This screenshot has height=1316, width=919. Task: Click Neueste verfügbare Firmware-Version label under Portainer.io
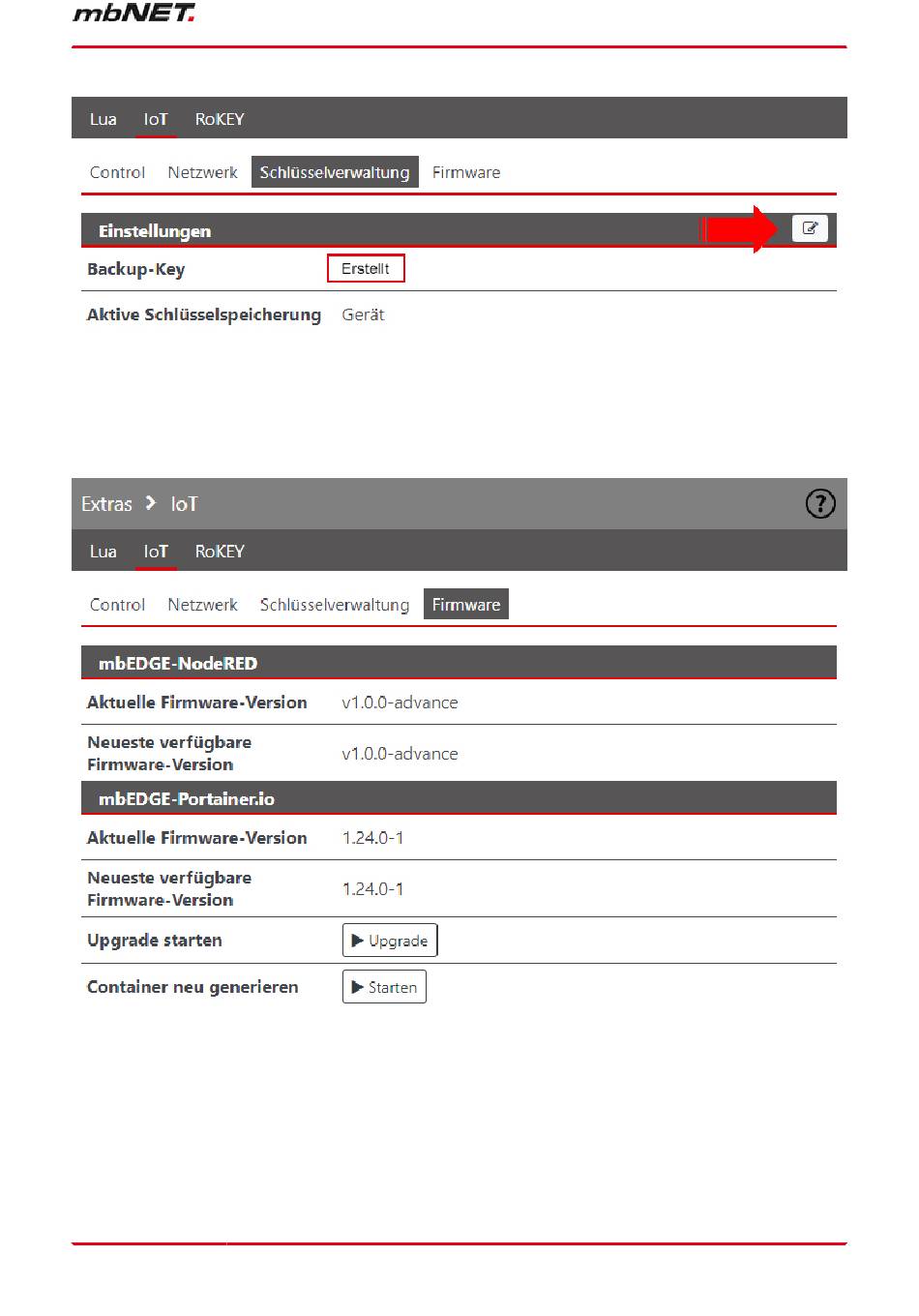pyautogui.click(x=169, y=888)
